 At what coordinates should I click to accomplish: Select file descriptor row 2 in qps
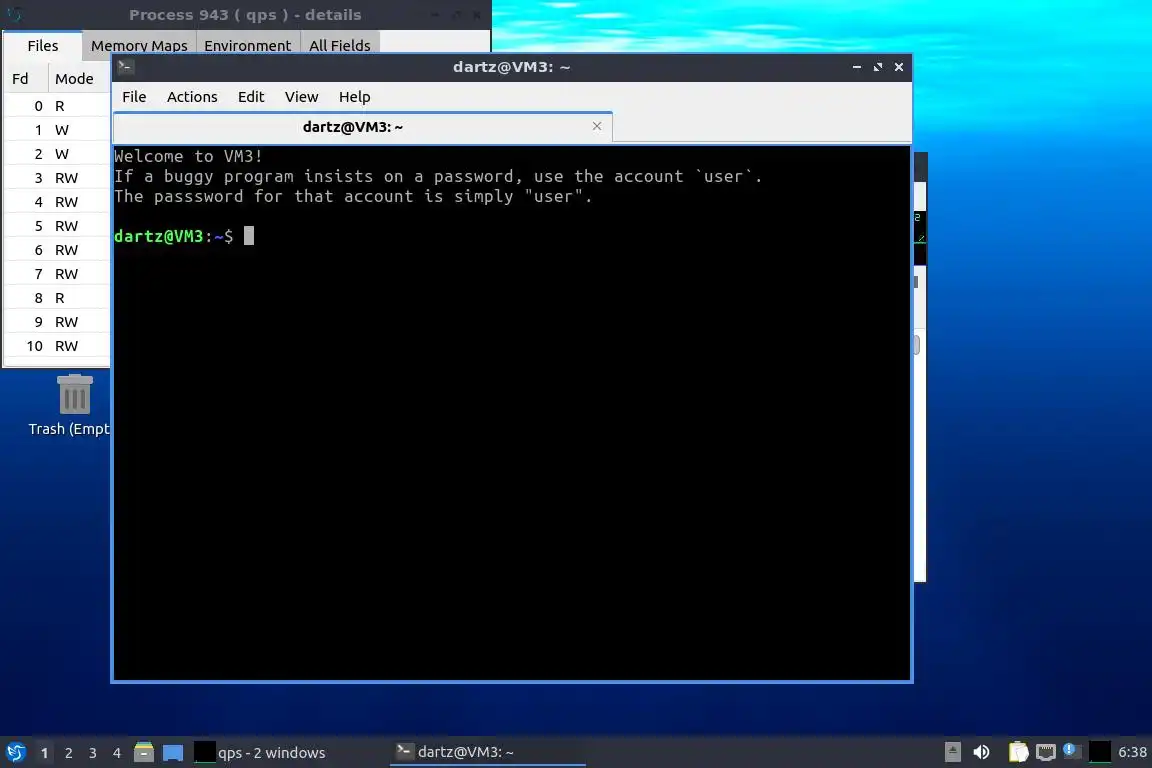[x=57, y=154]
